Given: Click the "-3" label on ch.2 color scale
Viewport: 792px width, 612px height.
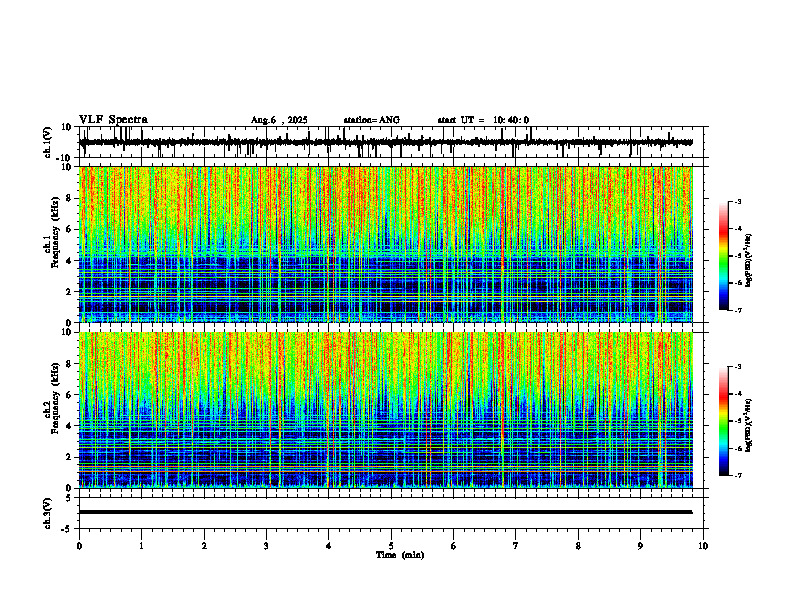Looking at the screenshot, I should 737,367.
